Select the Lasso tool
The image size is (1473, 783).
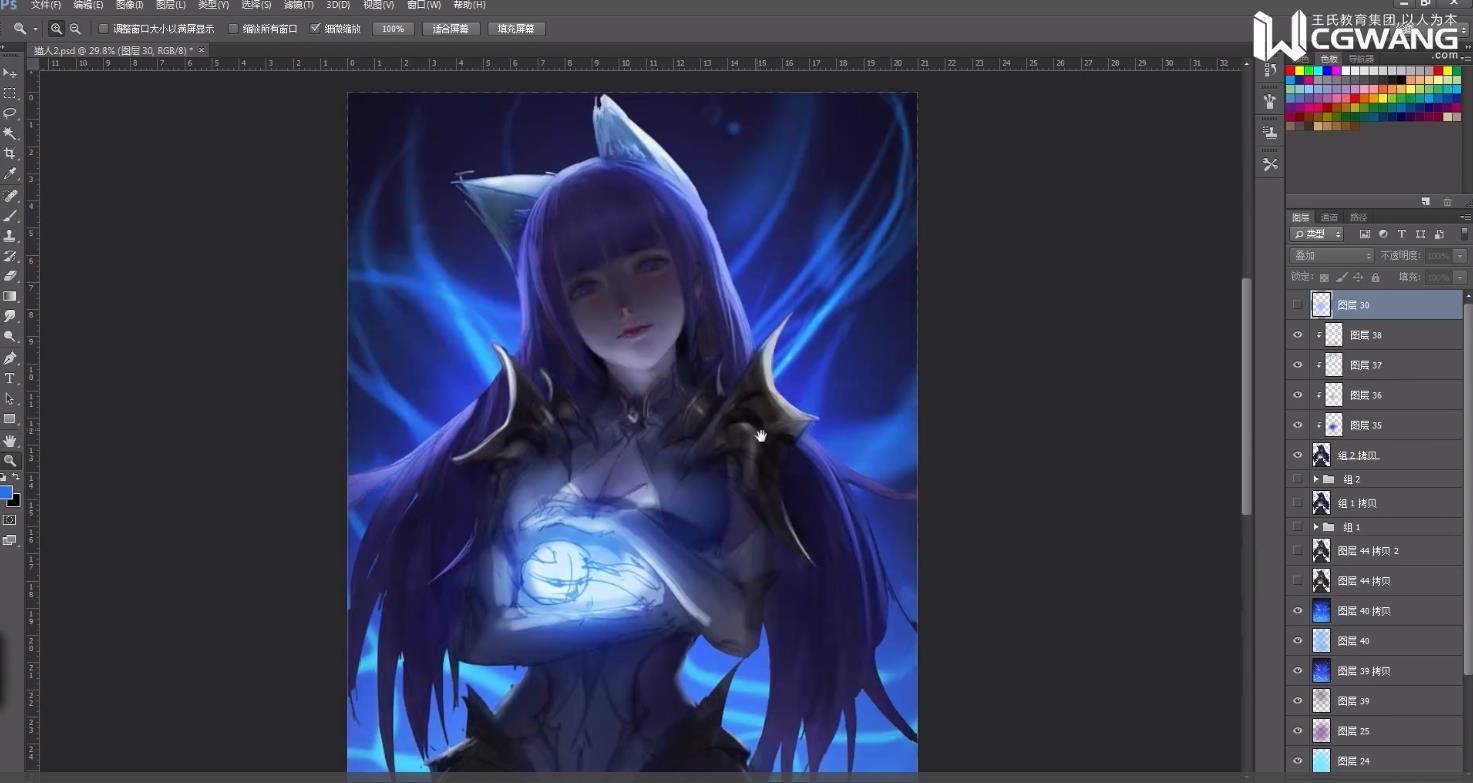tap(10, 113)
